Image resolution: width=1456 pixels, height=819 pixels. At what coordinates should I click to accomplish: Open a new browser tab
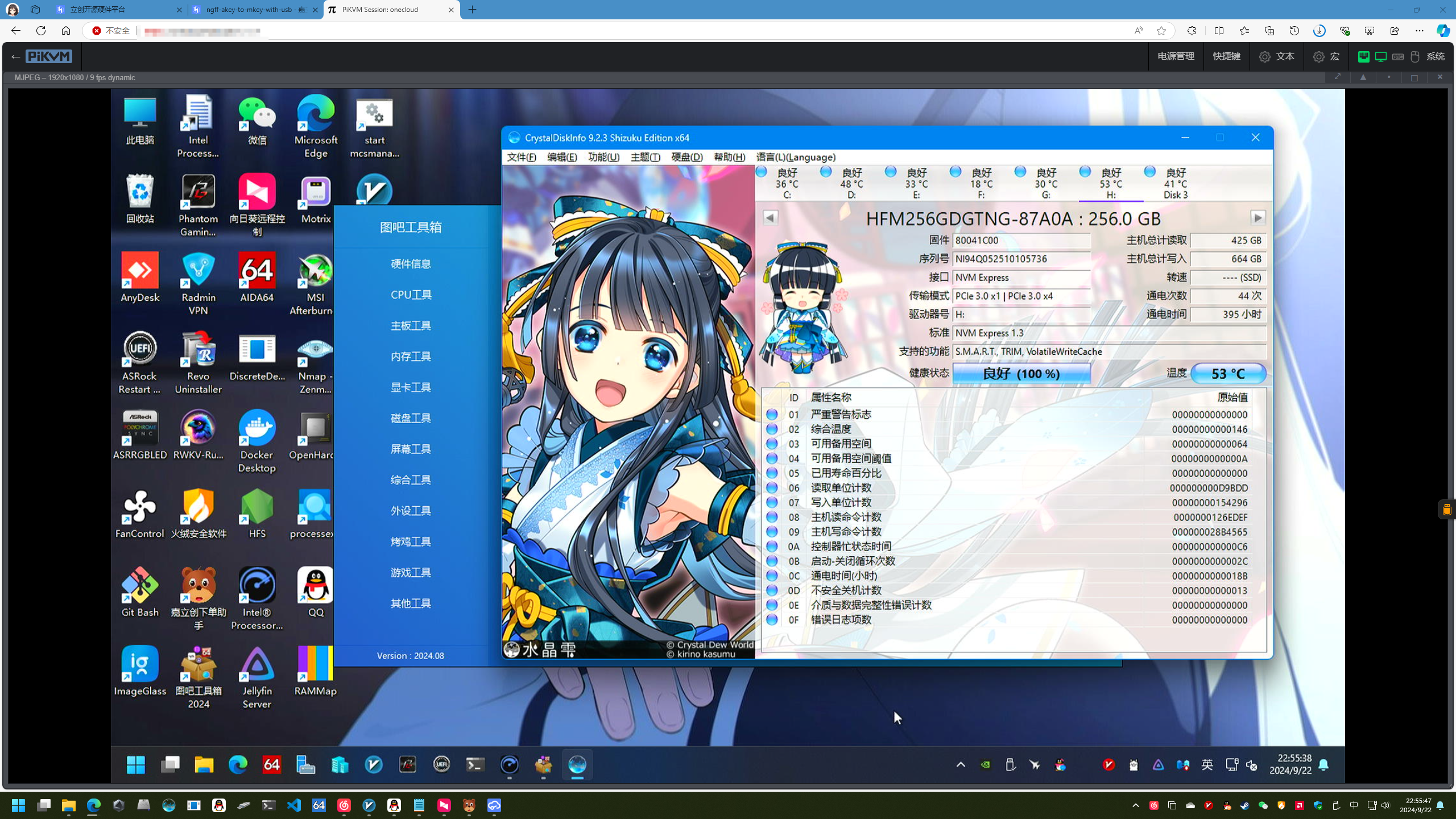[x=473, y=10]
